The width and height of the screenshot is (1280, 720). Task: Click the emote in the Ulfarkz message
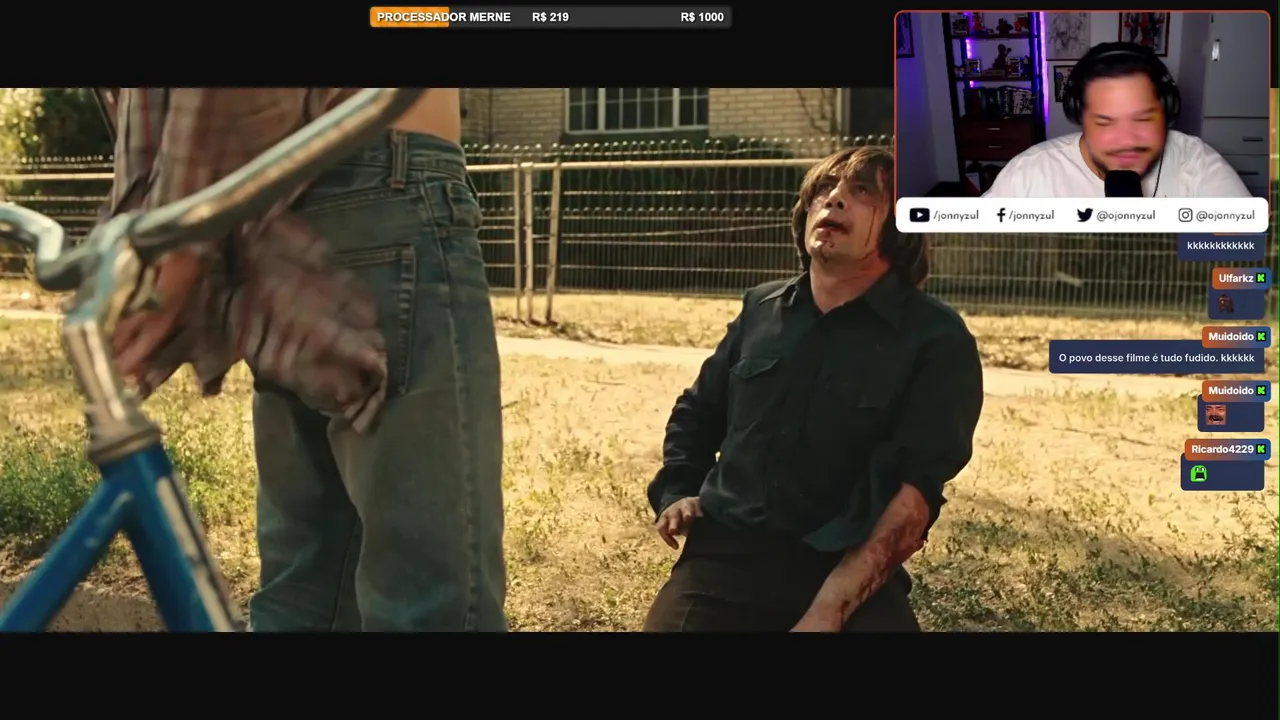point(1225,303)
